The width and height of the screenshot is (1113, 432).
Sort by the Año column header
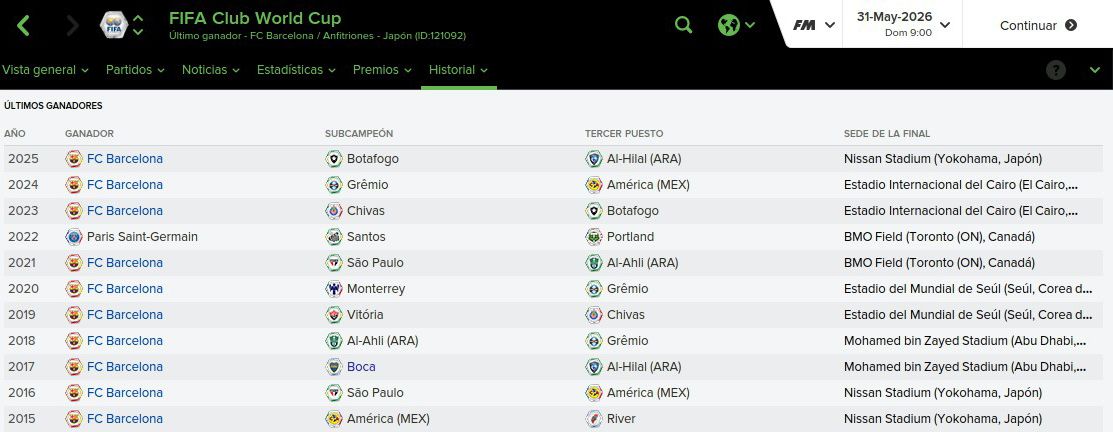point(14,133)
